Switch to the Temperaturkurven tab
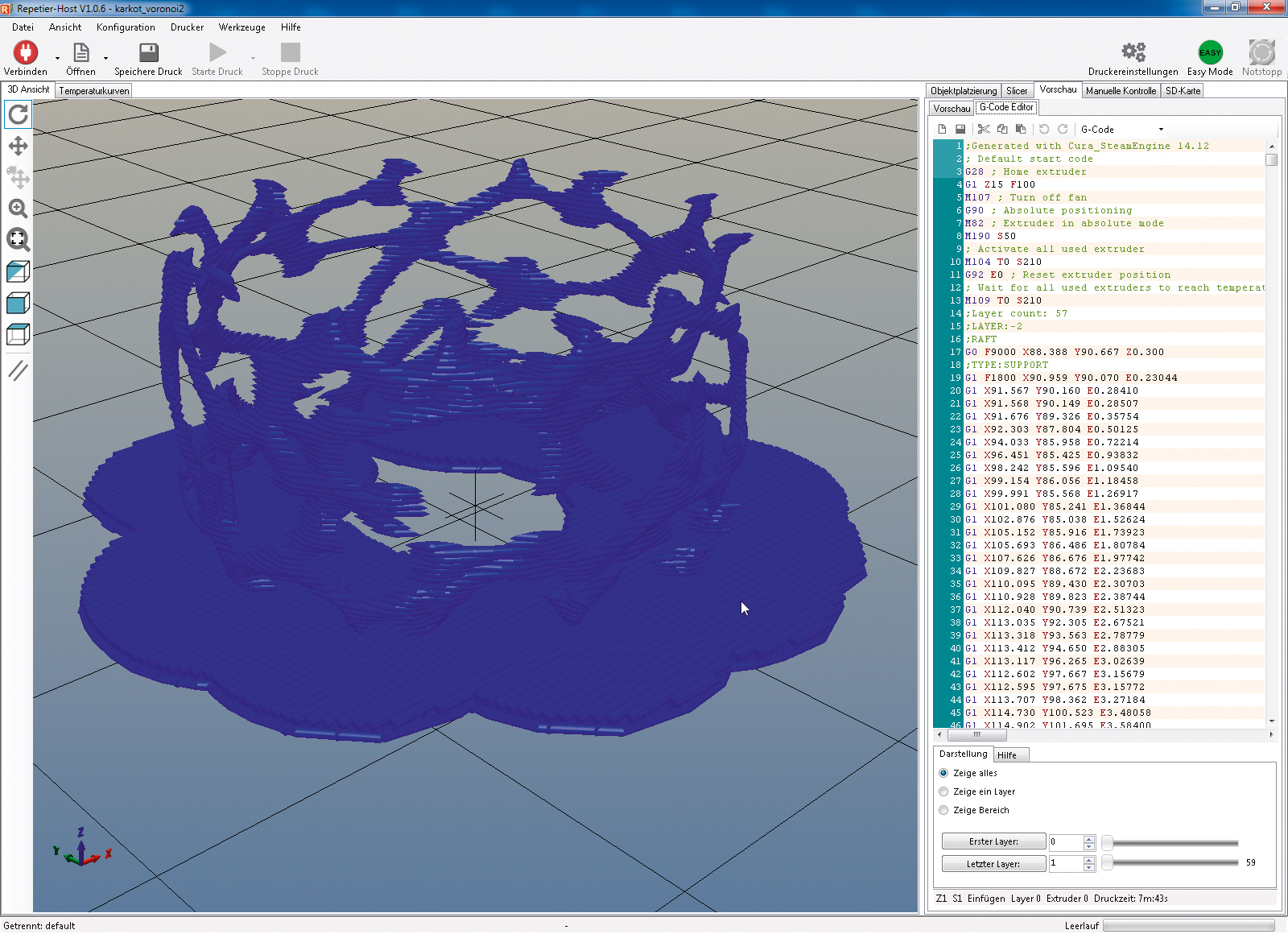The image size is (1288, 934). pyautogui.click(x=94, y=91)
